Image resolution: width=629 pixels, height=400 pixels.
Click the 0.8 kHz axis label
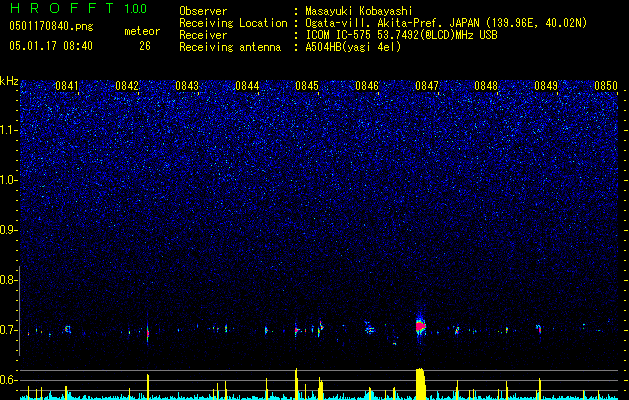pyautogui.click(x=9, y=280)
